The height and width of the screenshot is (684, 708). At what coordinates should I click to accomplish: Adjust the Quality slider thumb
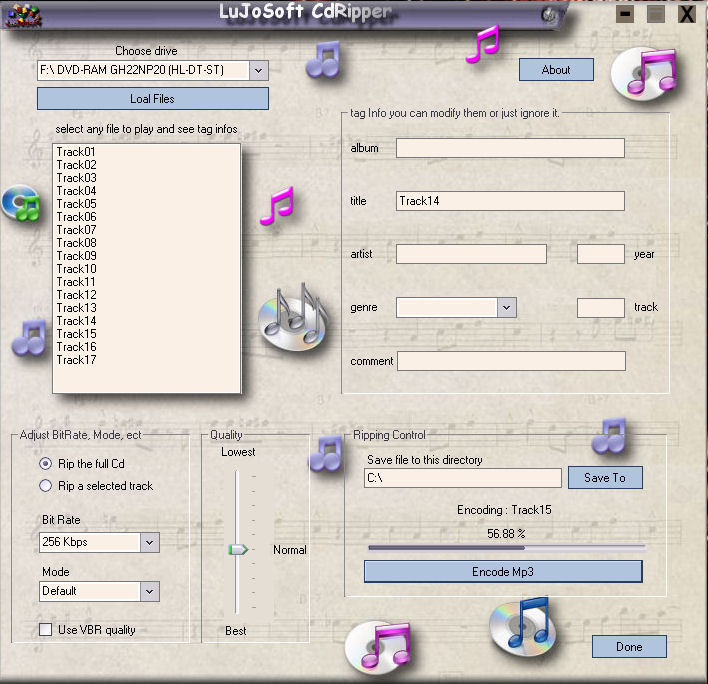(238, 549)
